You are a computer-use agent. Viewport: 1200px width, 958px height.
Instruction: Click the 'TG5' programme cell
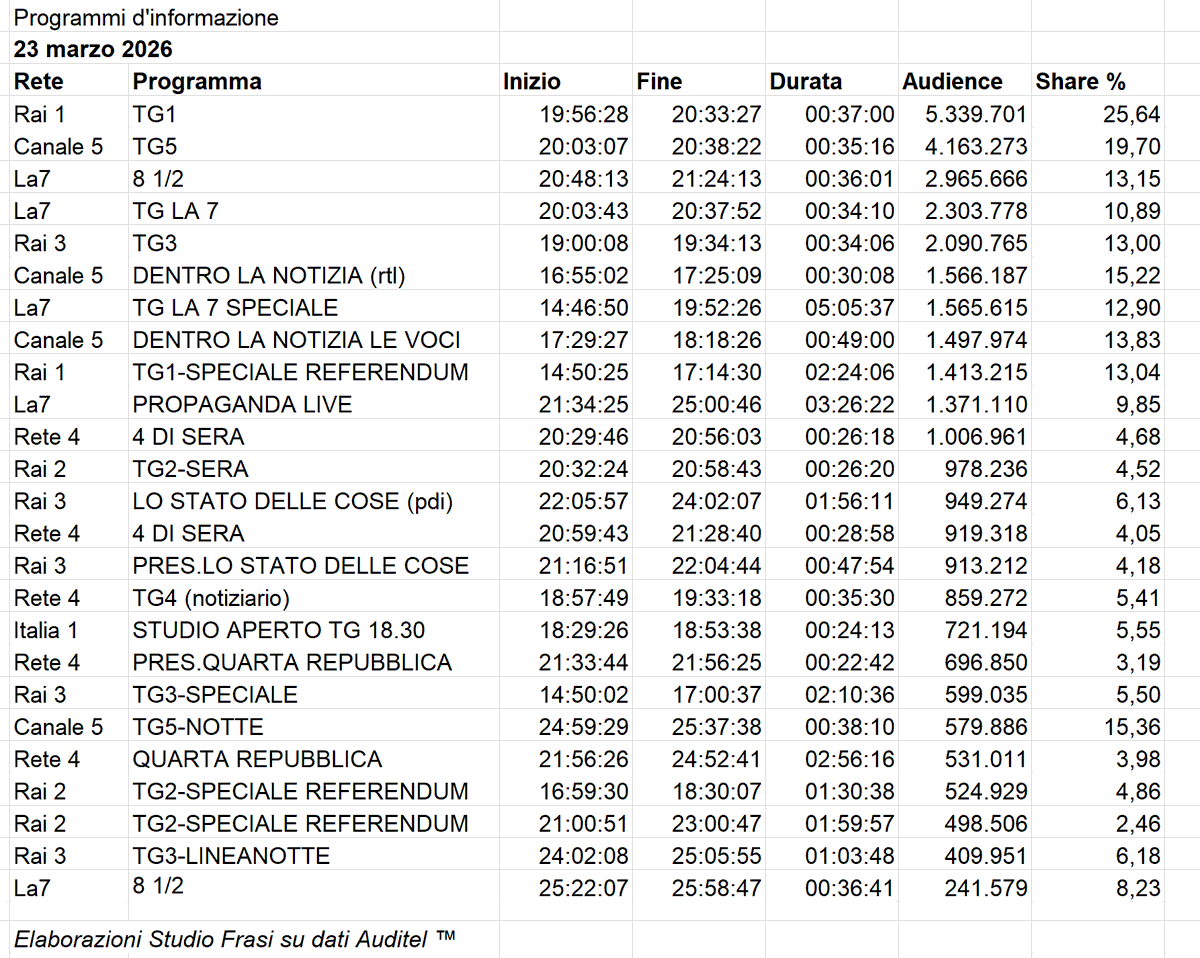tap(155, 147)
